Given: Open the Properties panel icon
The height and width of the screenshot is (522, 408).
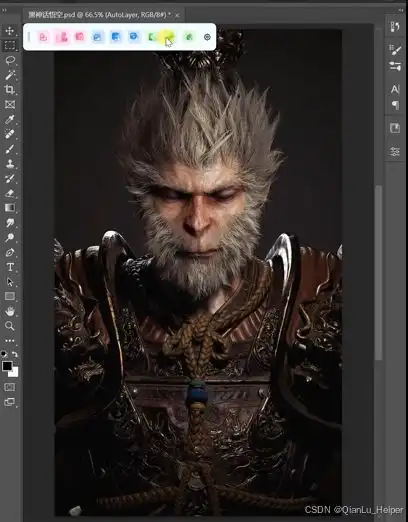Looking at the screenshot, I should [x=395, y=128].
